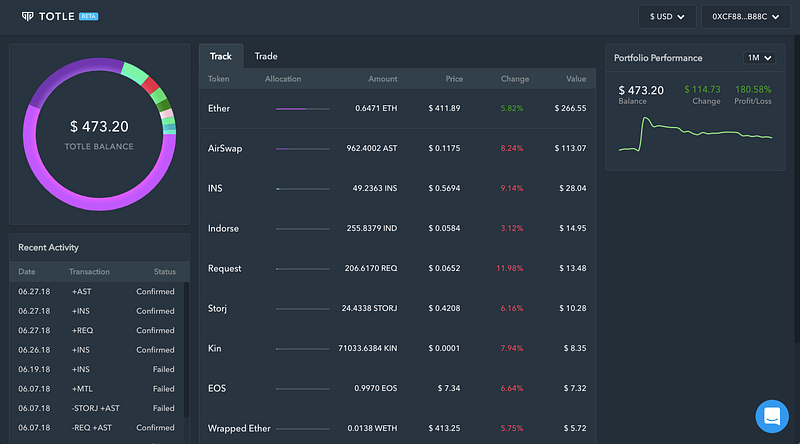Click the portfolio allocation donut chart

[99, 135]
